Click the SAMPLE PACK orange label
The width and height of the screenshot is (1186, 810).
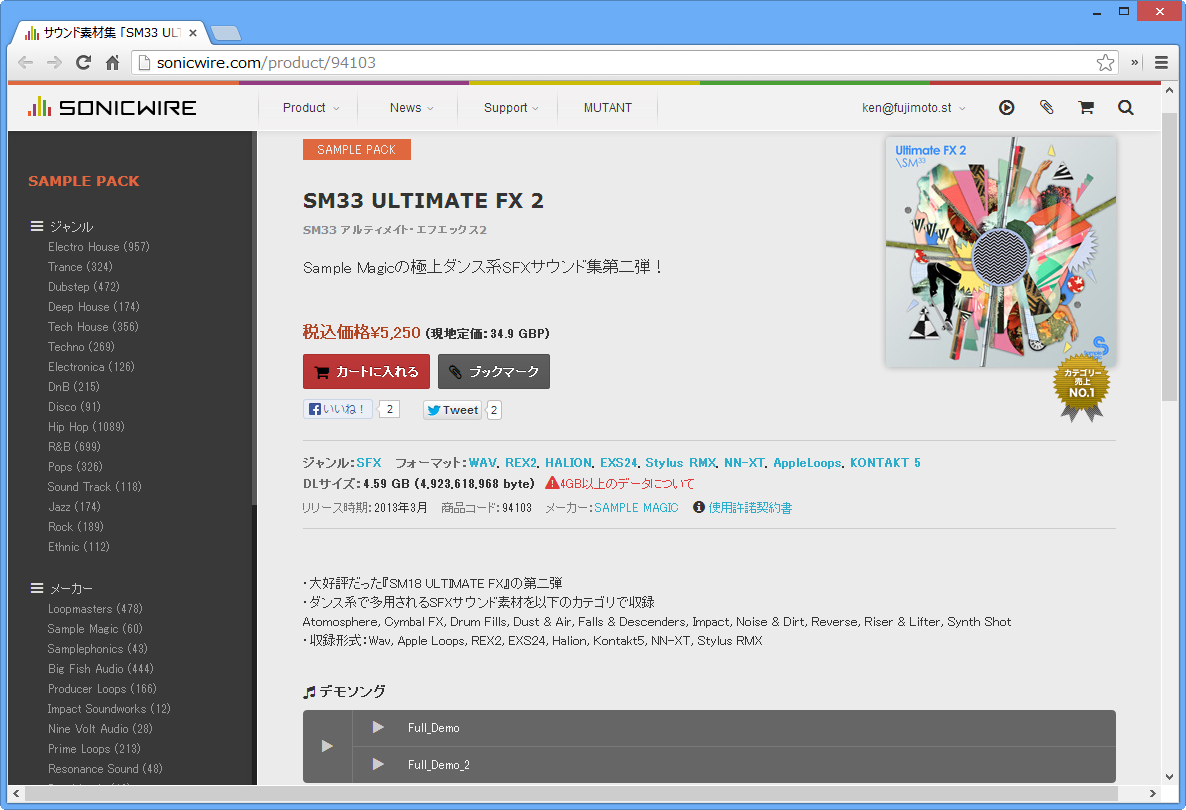pos(356,150)
